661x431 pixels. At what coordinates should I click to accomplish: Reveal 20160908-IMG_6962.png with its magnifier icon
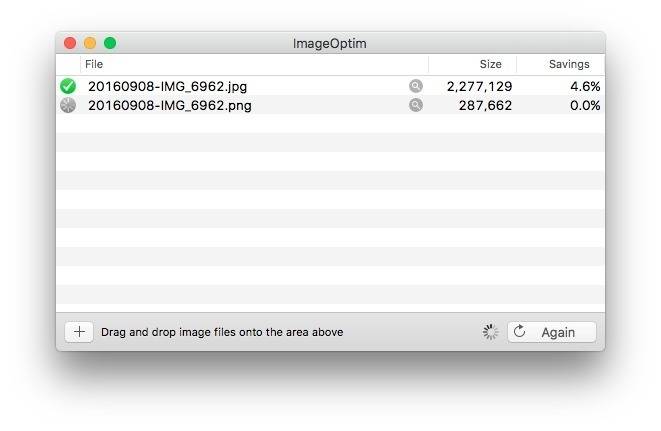click(416, 105)
